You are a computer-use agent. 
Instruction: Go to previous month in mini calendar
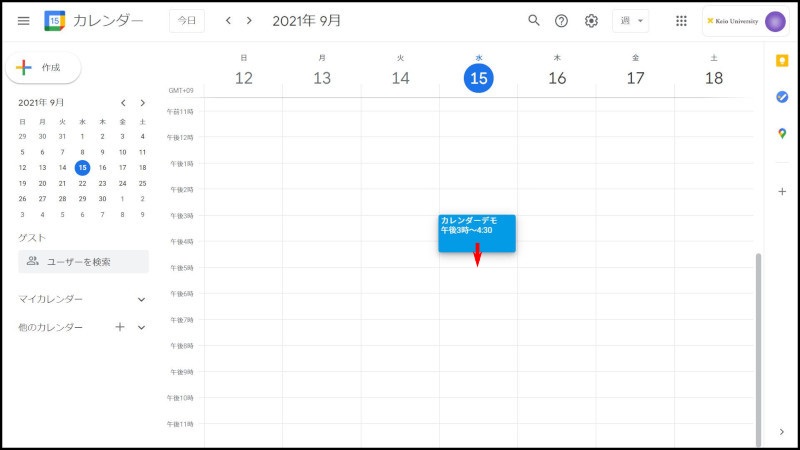pyautogui.click(x=123, y=103)
